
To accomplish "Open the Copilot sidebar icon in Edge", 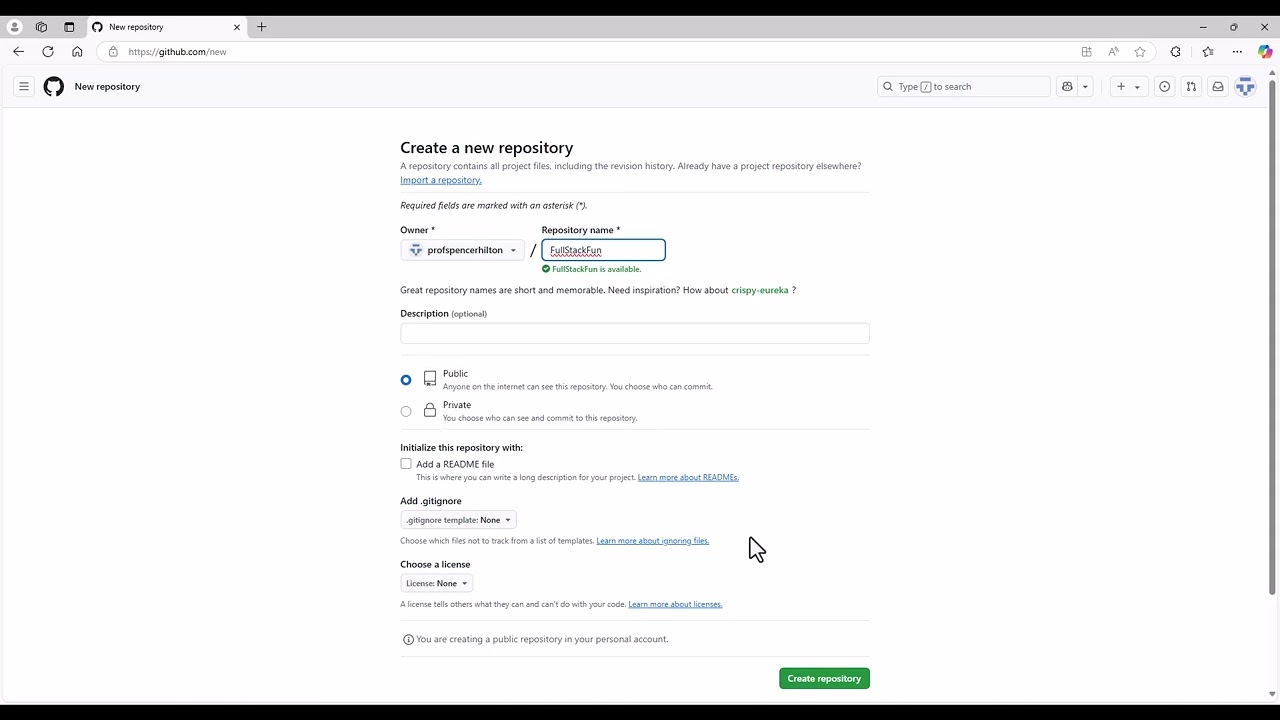I will click(1265, 52).
